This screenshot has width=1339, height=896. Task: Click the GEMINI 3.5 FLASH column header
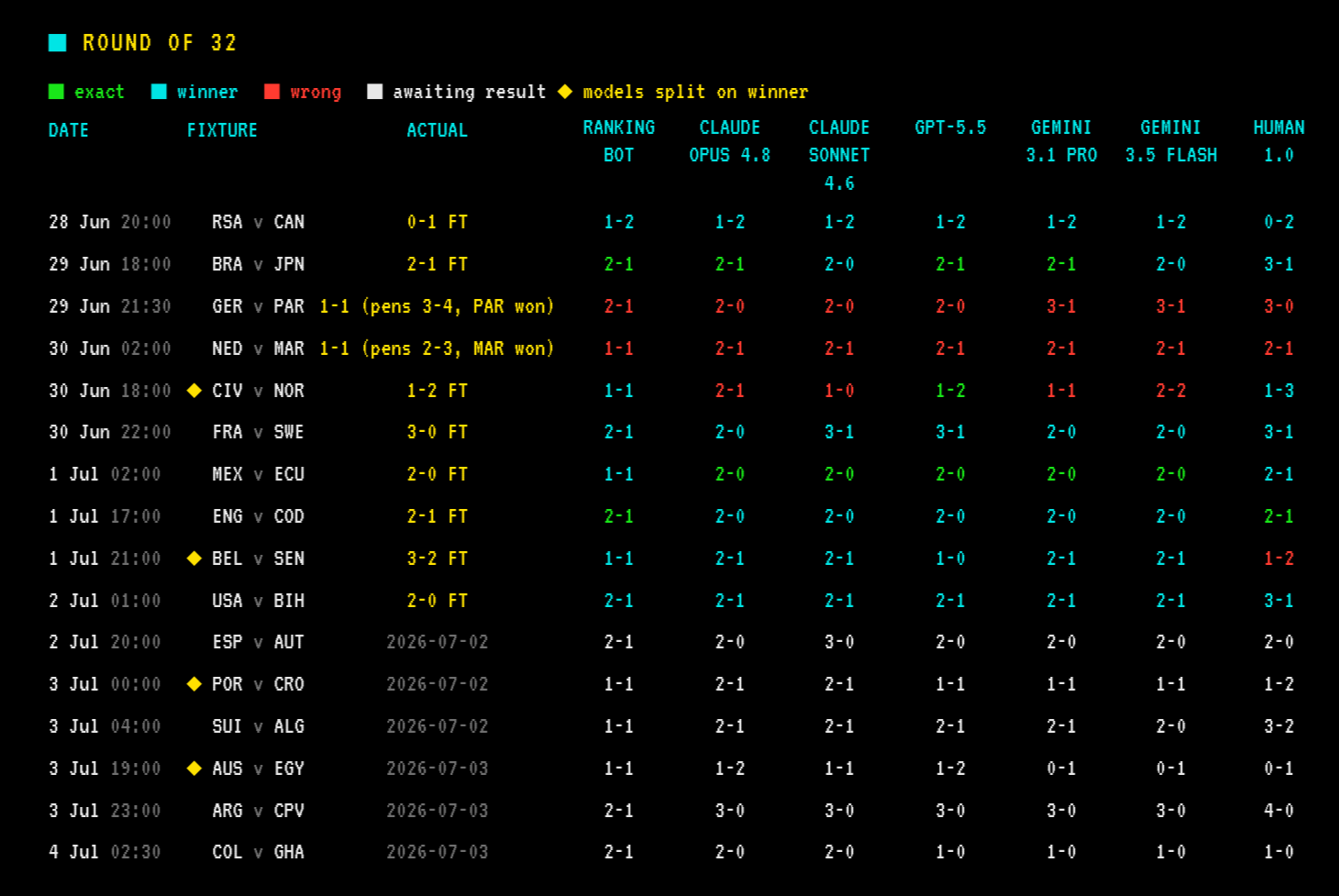coord(1171,141)
